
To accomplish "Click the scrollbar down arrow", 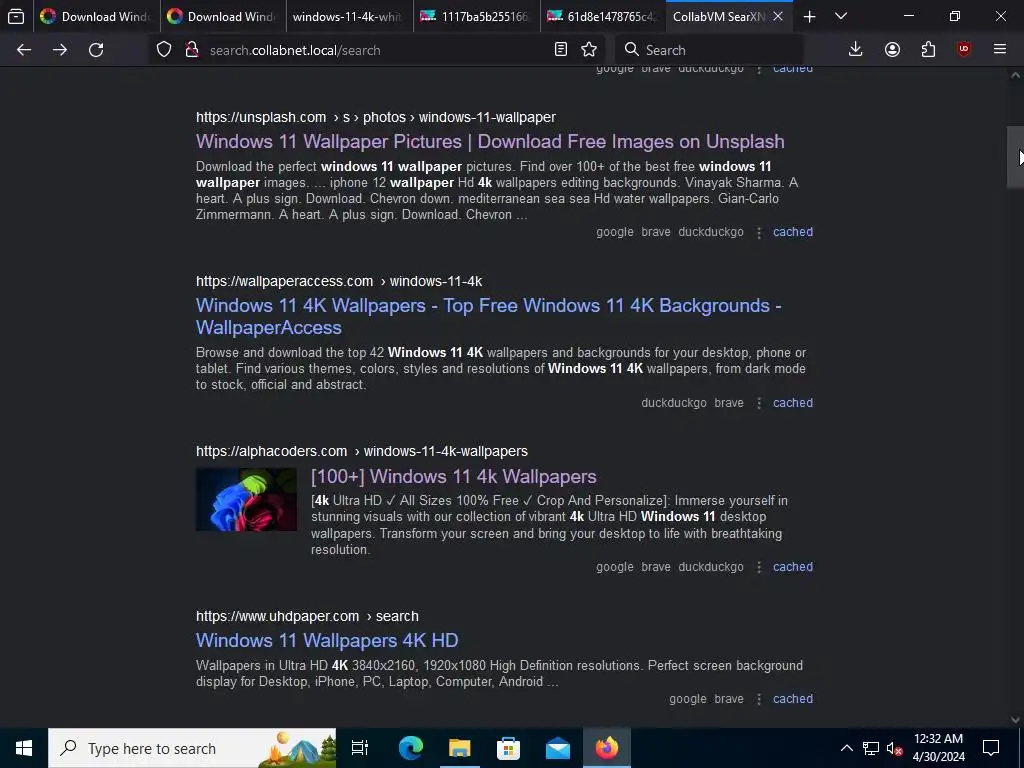I will pyautogui.click(x=1015, y=720).
